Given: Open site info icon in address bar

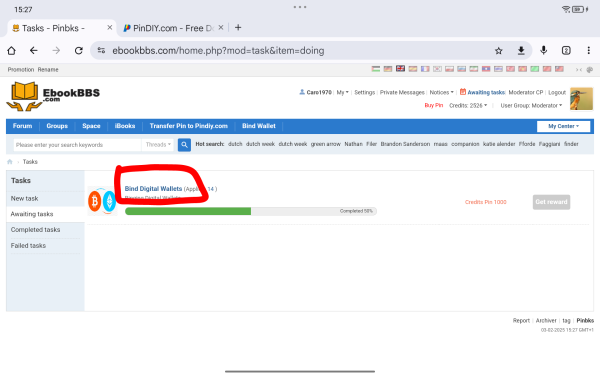Looking at the screenshot, I should pyautogui.click(x=101, y=50).
